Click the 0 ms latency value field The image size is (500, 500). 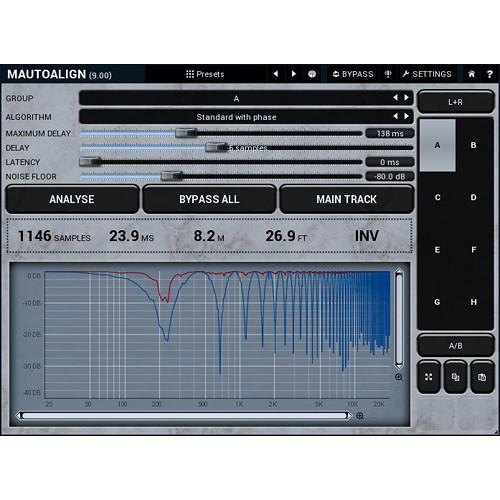tap(390, 162)
